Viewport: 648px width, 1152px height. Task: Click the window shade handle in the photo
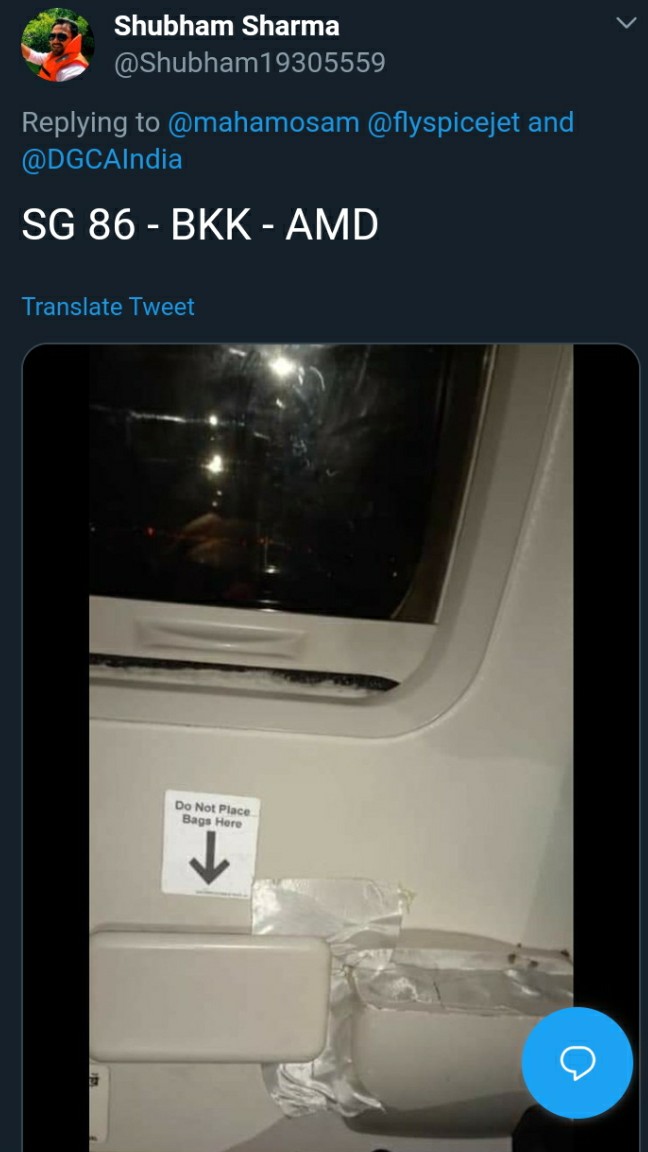click(220, 636)
